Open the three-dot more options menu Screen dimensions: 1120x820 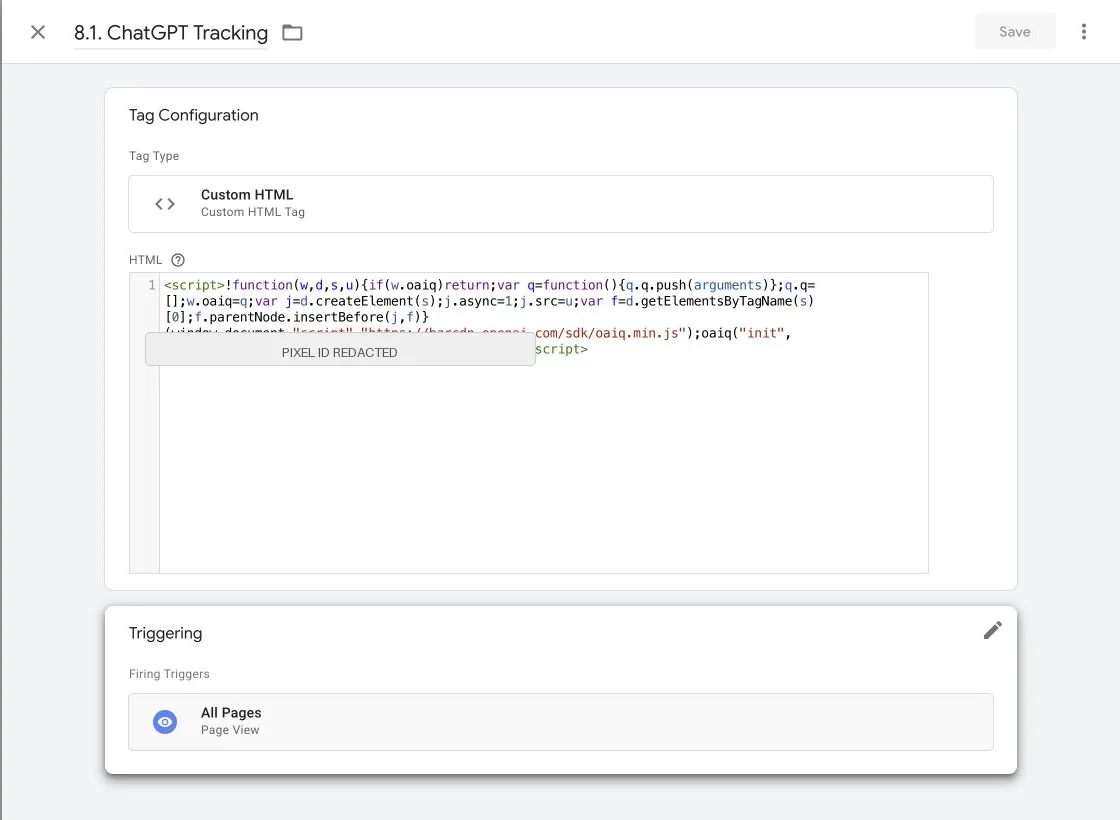coord(1084,31)
